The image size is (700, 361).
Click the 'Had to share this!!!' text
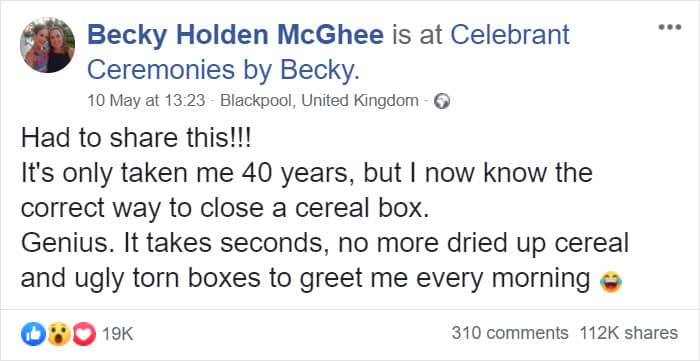pyautogui.click(x=137, y=138)
